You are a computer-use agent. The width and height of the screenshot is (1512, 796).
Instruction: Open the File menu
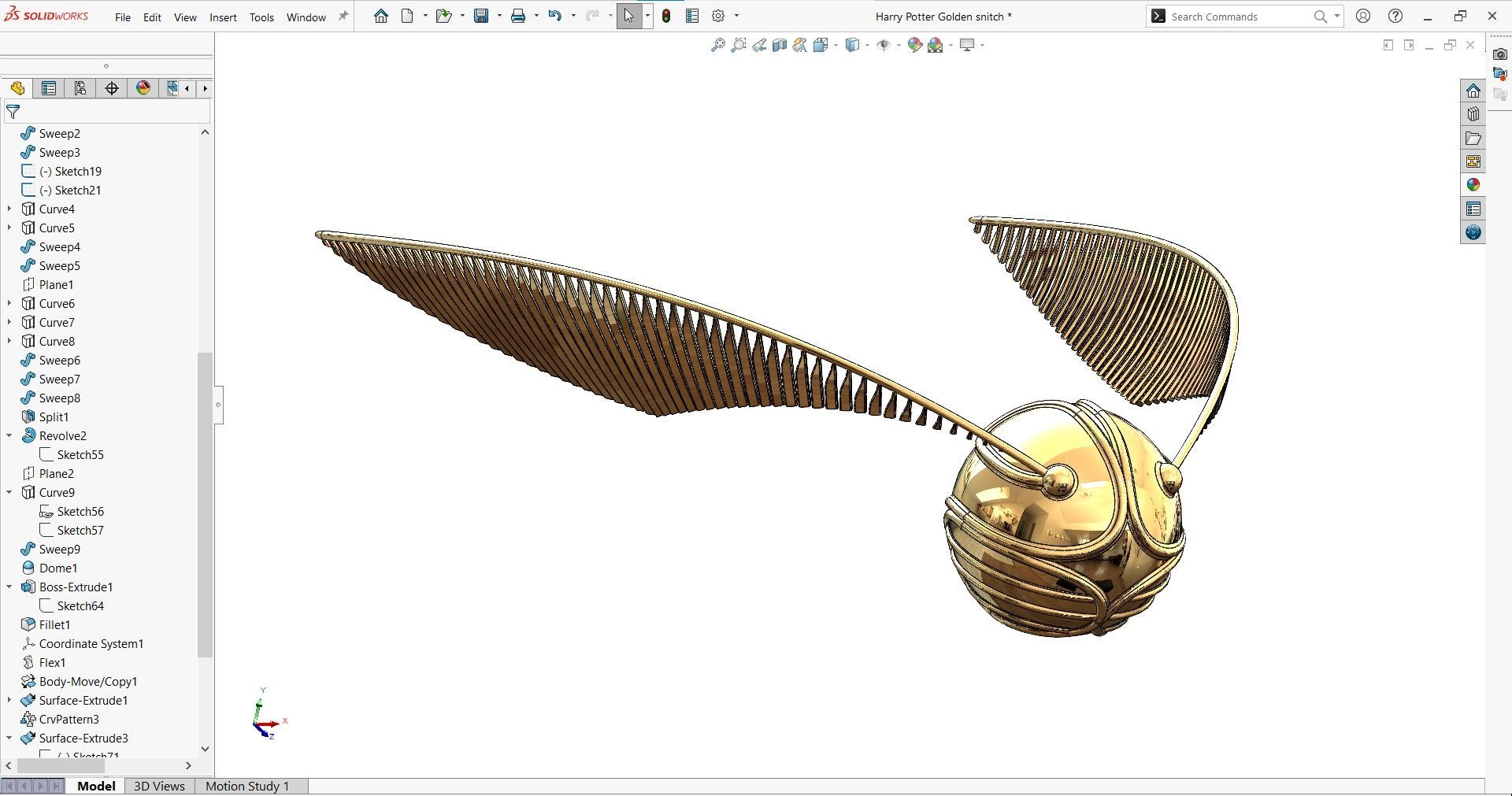(x=123, y=17)
